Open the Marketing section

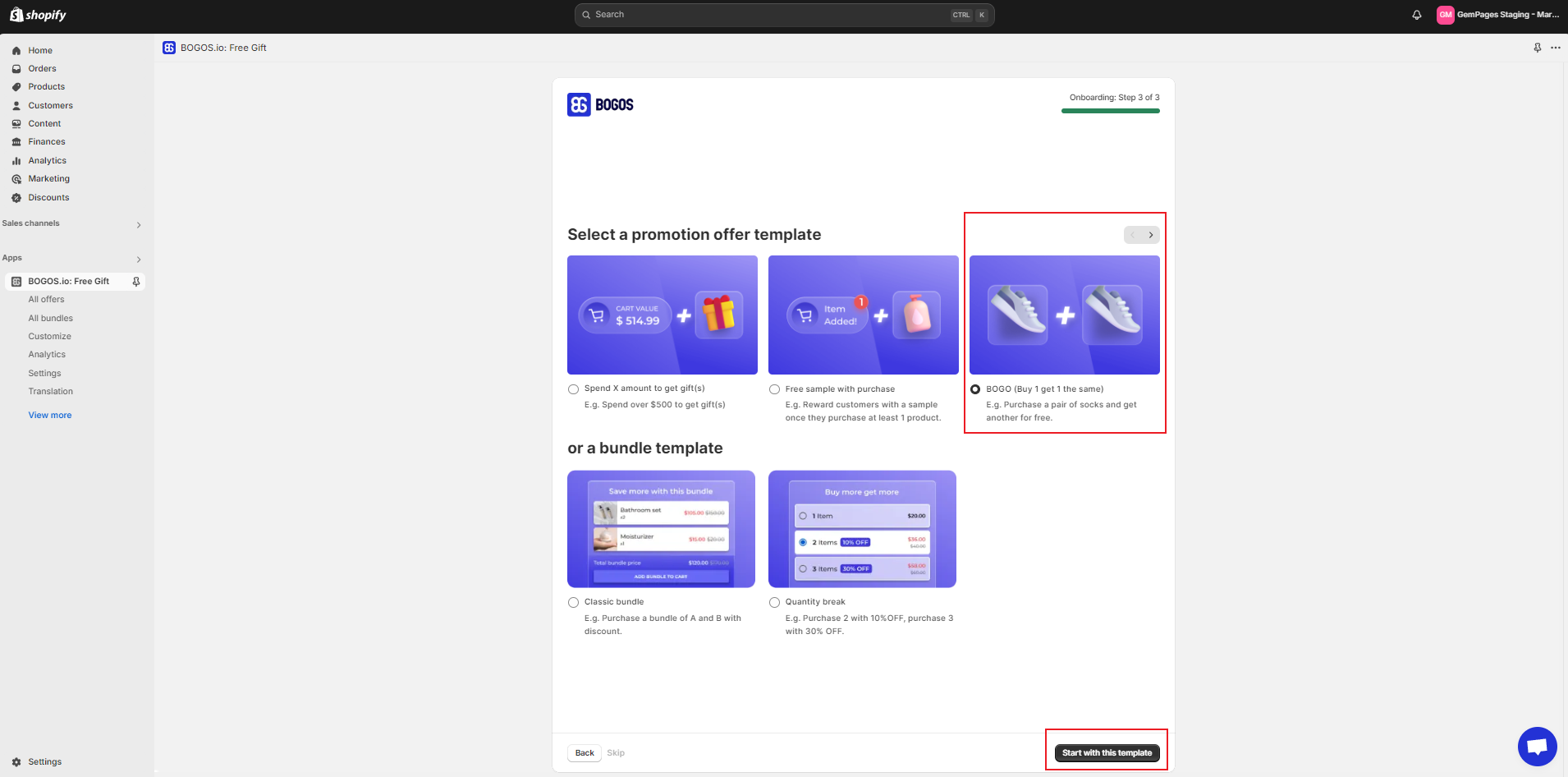click(48, 178)
